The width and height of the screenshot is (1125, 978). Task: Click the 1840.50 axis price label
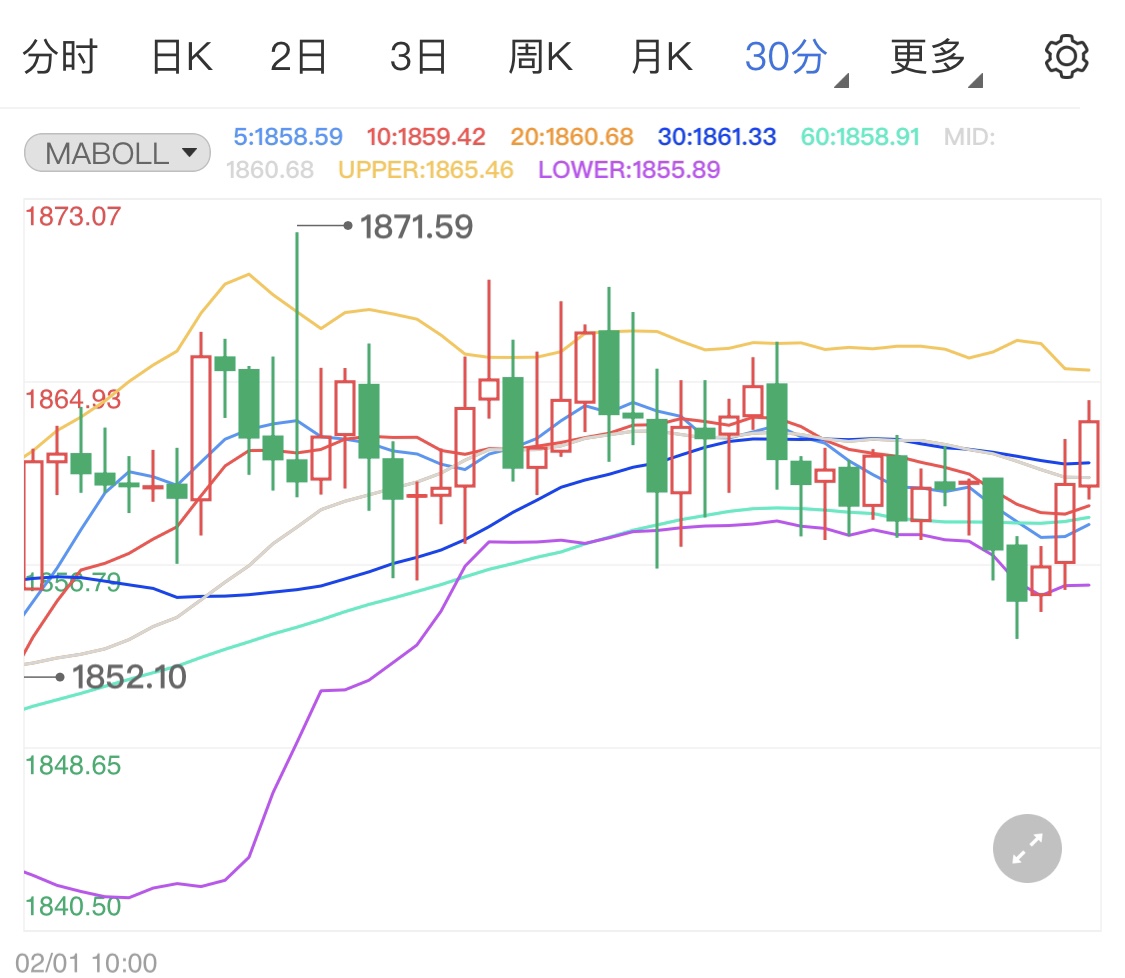[73, 906]
